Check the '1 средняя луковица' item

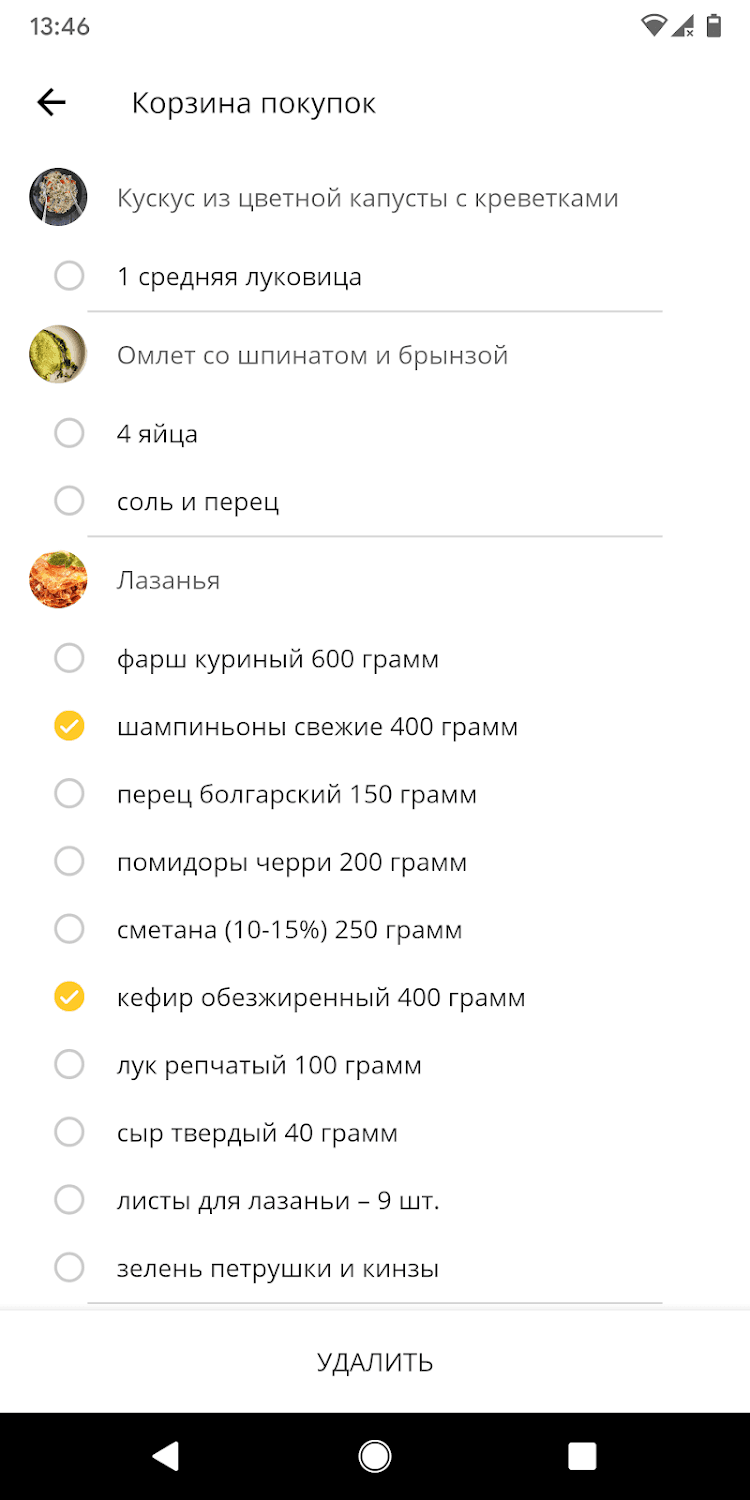[69, 276]
